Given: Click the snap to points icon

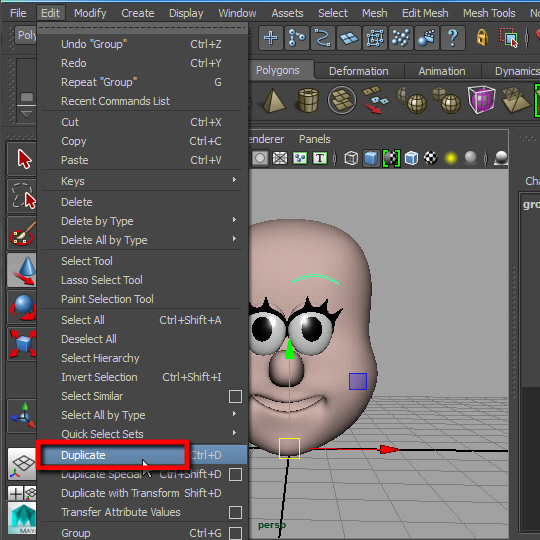Looking at the screenshot, I should click(x=322, y=38).
